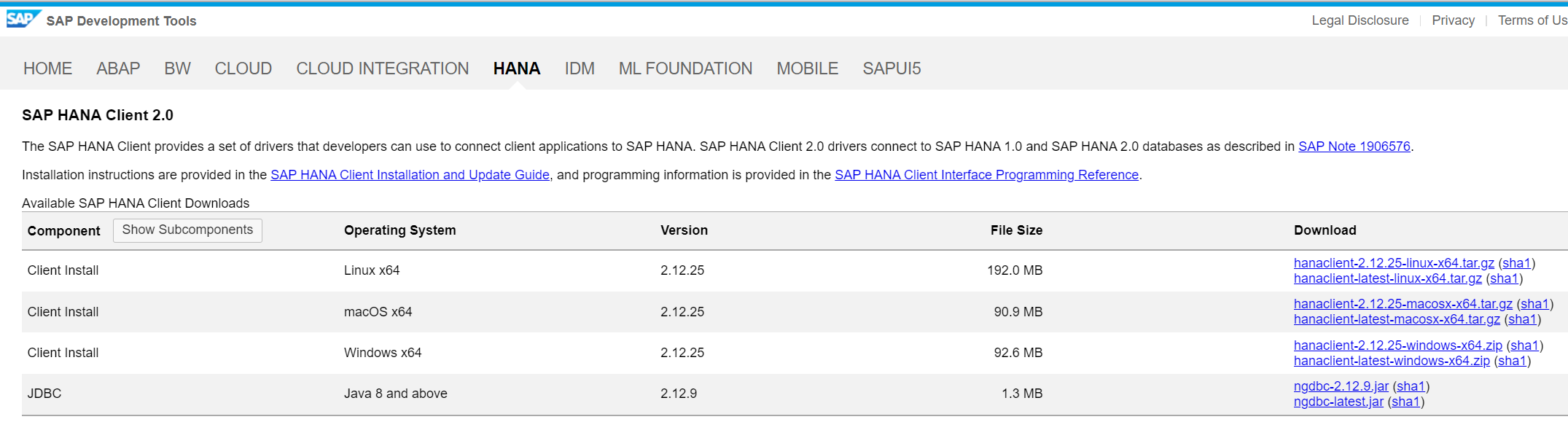
Task: Go to the CLOUD tab
Action: point(243,69)
